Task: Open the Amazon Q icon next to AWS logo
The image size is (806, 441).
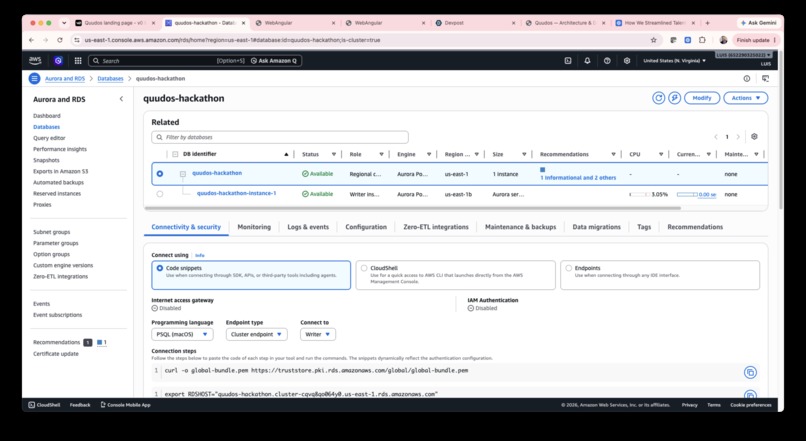Action: (58, 61)
